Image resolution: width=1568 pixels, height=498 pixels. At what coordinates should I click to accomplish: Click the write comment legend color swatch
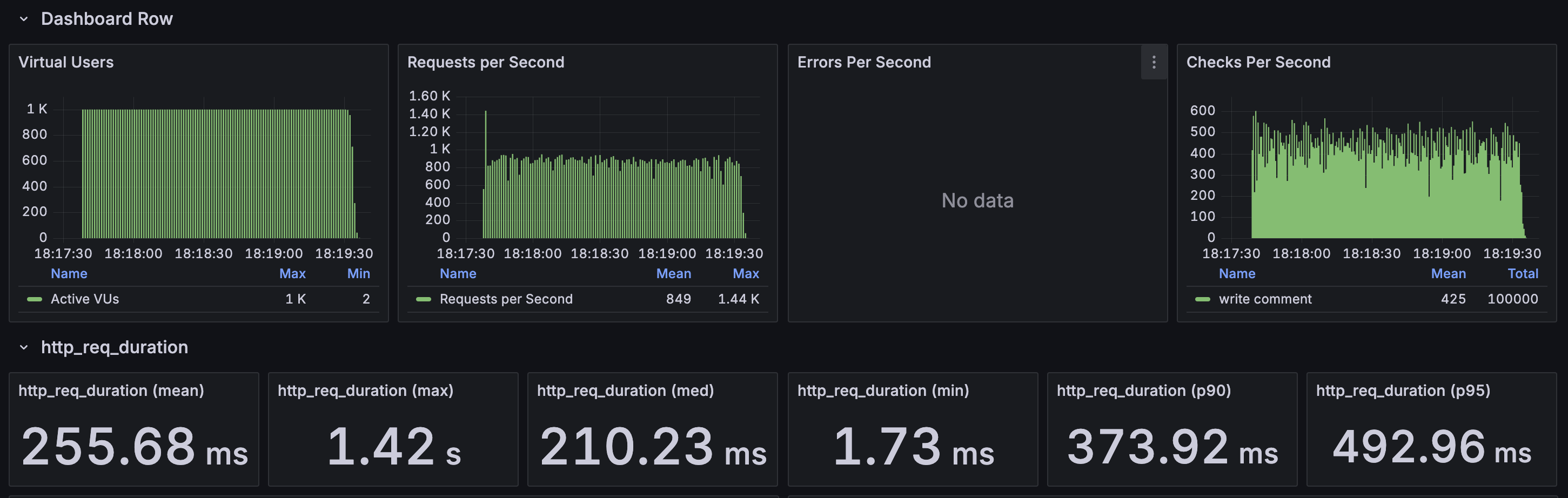1203,300
